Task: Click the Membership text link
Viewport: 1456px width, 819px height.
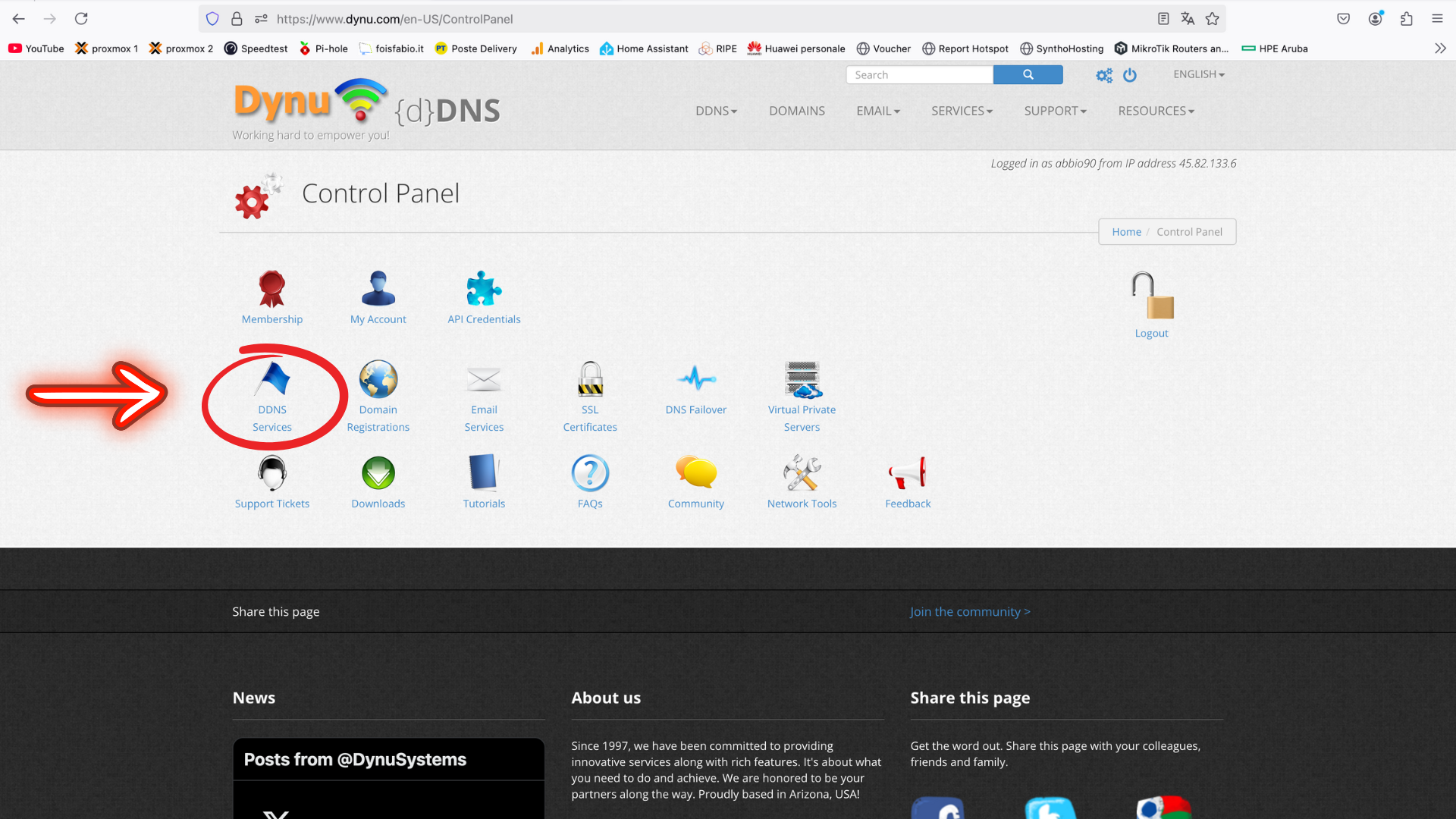Action: [271, 319]
